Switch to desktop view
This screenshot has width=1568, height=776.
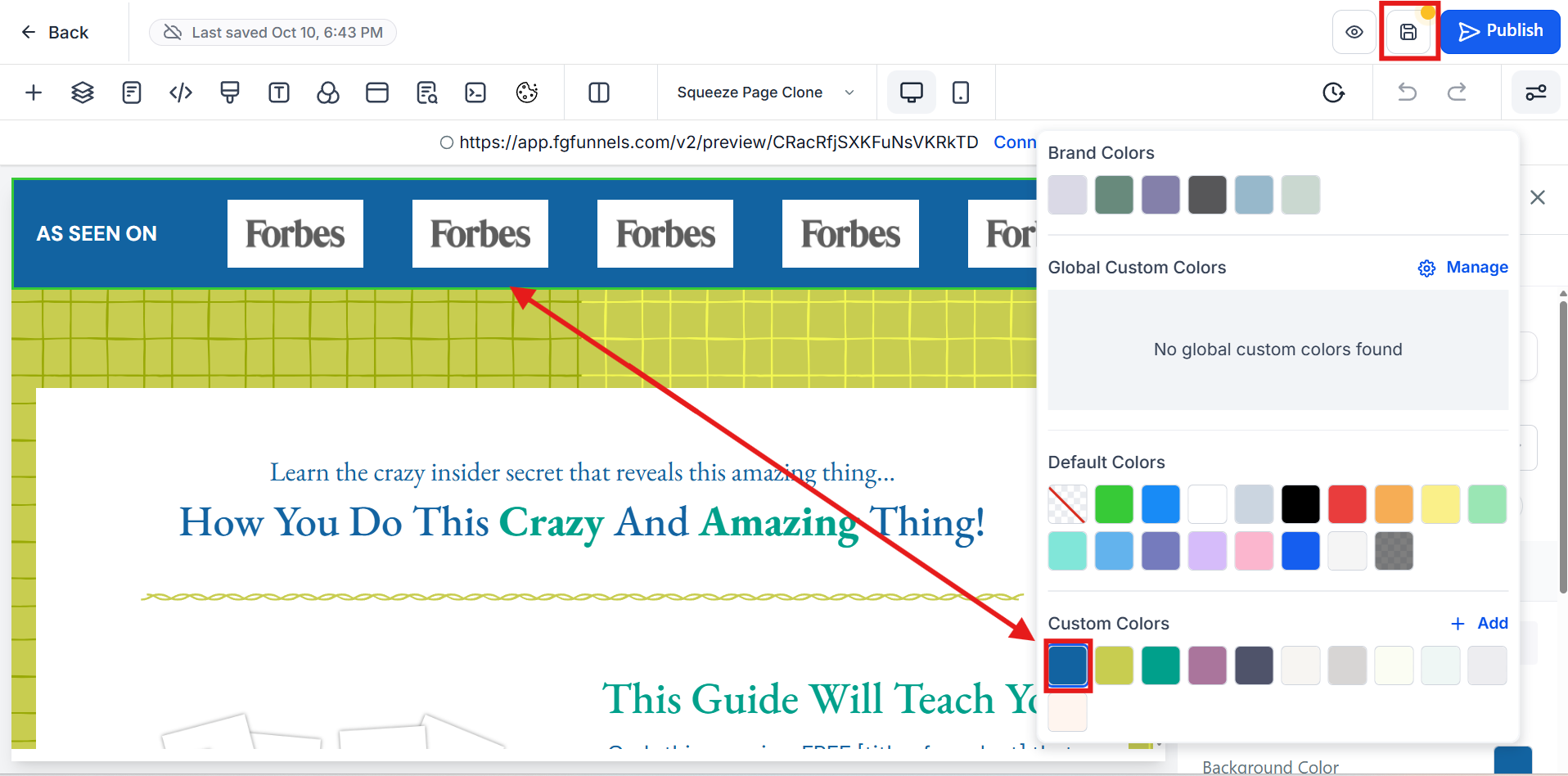click(912, 92)
